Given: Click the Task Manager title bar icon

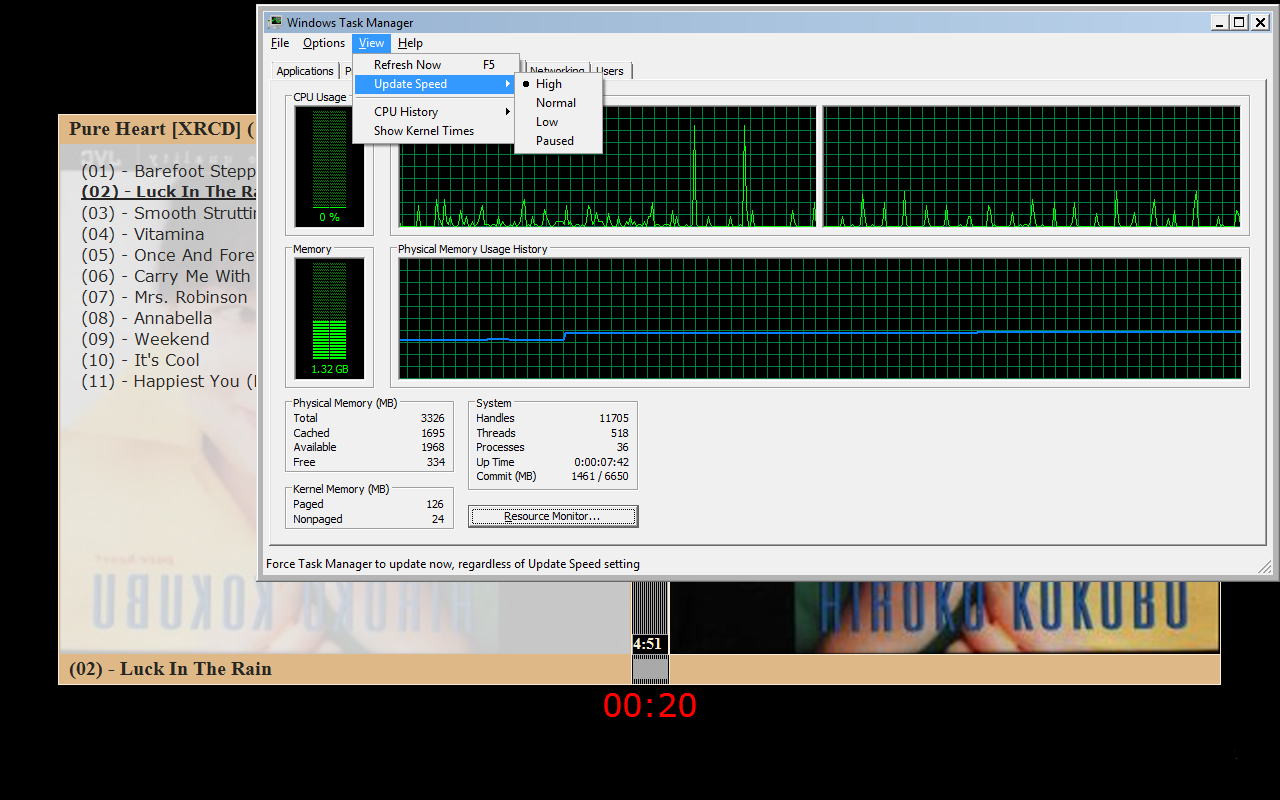Looking at the screenshot, I should click(274, 22).
